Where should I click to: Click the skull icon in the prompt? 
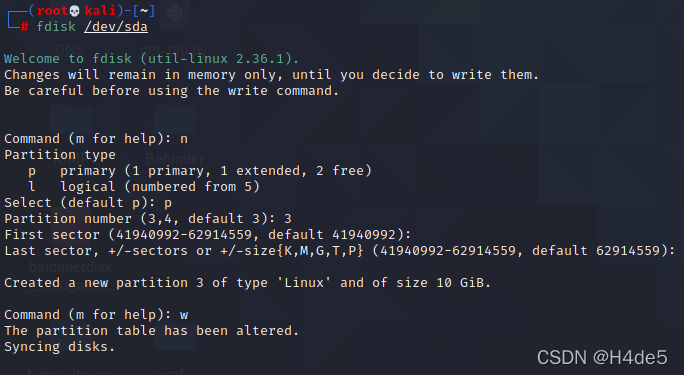pyautogui.click(x=75, y=10)
